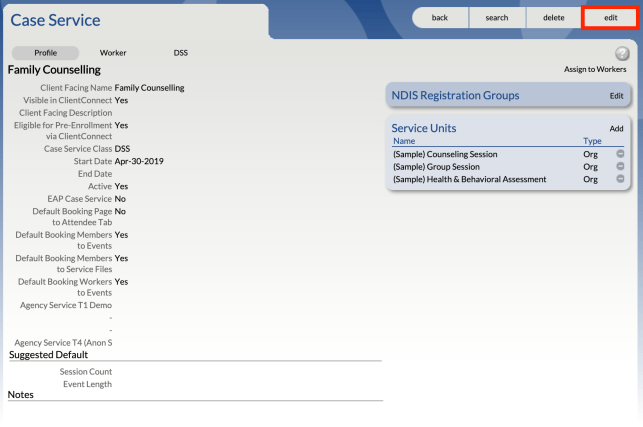Remove (Sample) Group Session service unit
The image size is (643, 427).
pos(620,167)
